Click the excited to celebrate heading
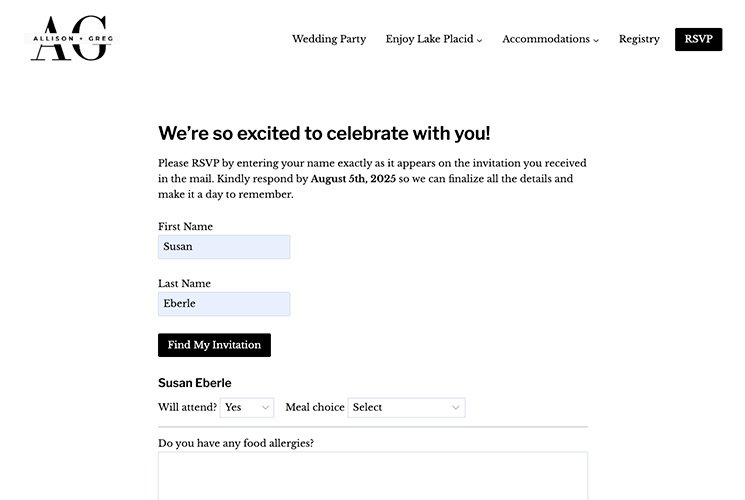 coord(324,134)
